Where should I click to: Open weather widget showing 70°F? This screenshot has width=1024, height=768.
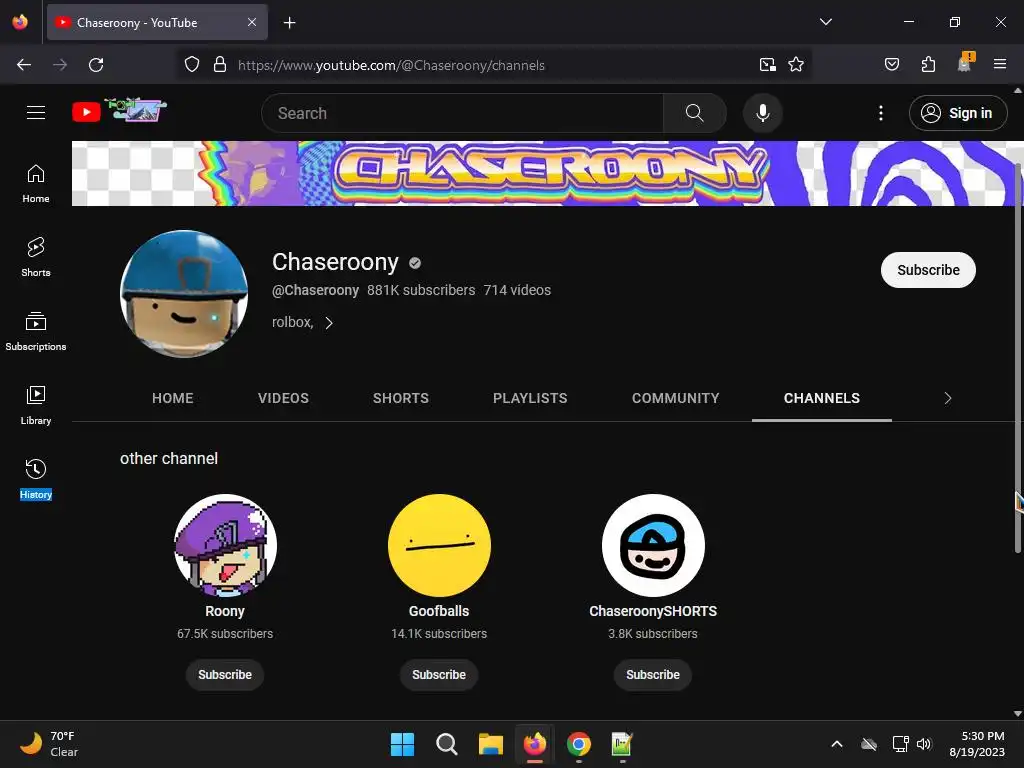point(49,744)
